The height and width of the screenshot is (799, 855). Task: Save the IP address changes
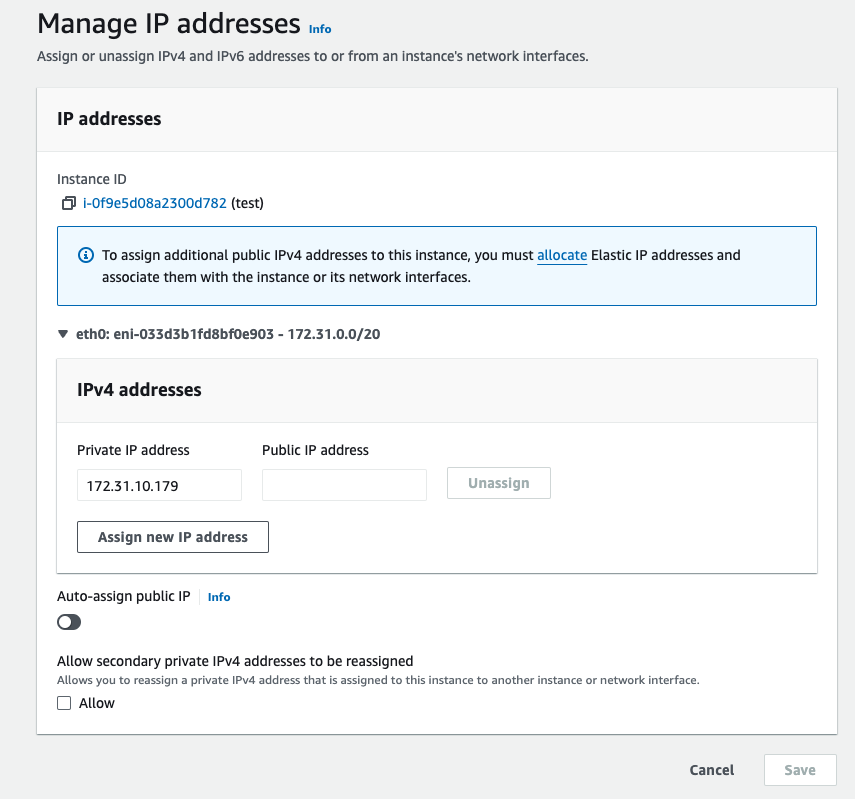(799, 770)
